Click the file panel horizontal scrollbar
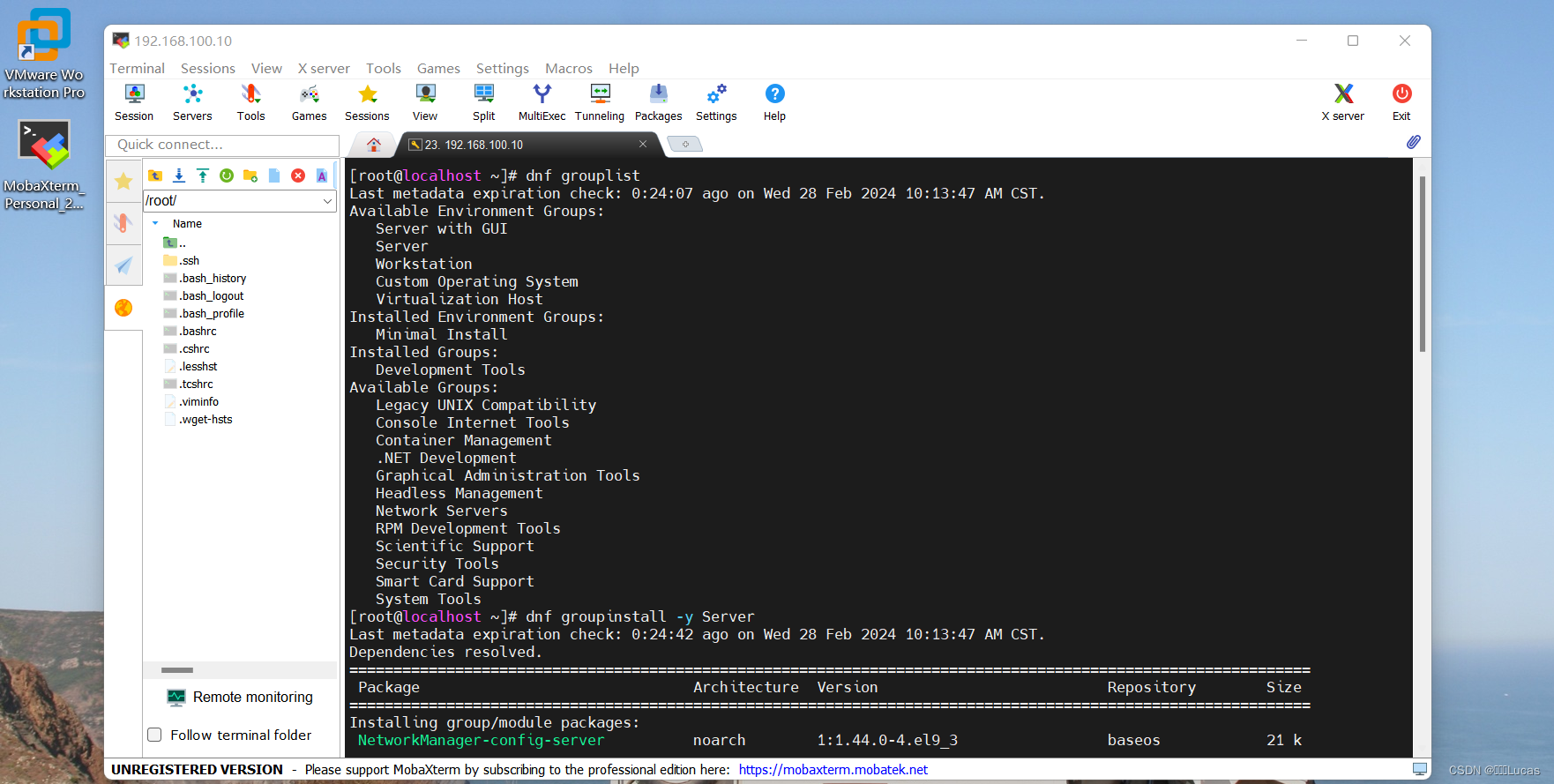 [x=177, y=670]
